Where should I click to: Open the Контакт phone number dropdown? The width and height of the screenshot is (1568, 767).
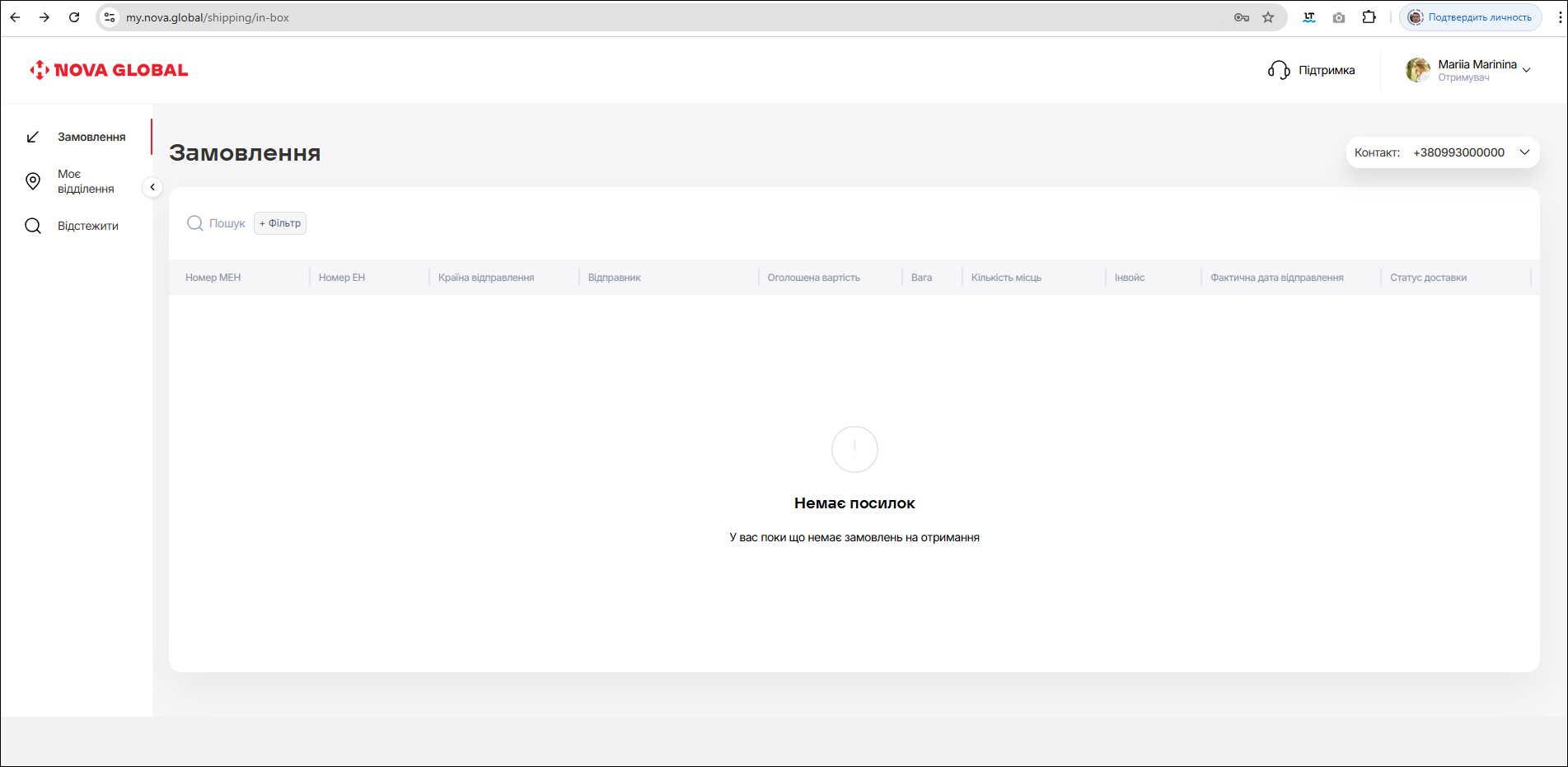tap(1443, 152)
